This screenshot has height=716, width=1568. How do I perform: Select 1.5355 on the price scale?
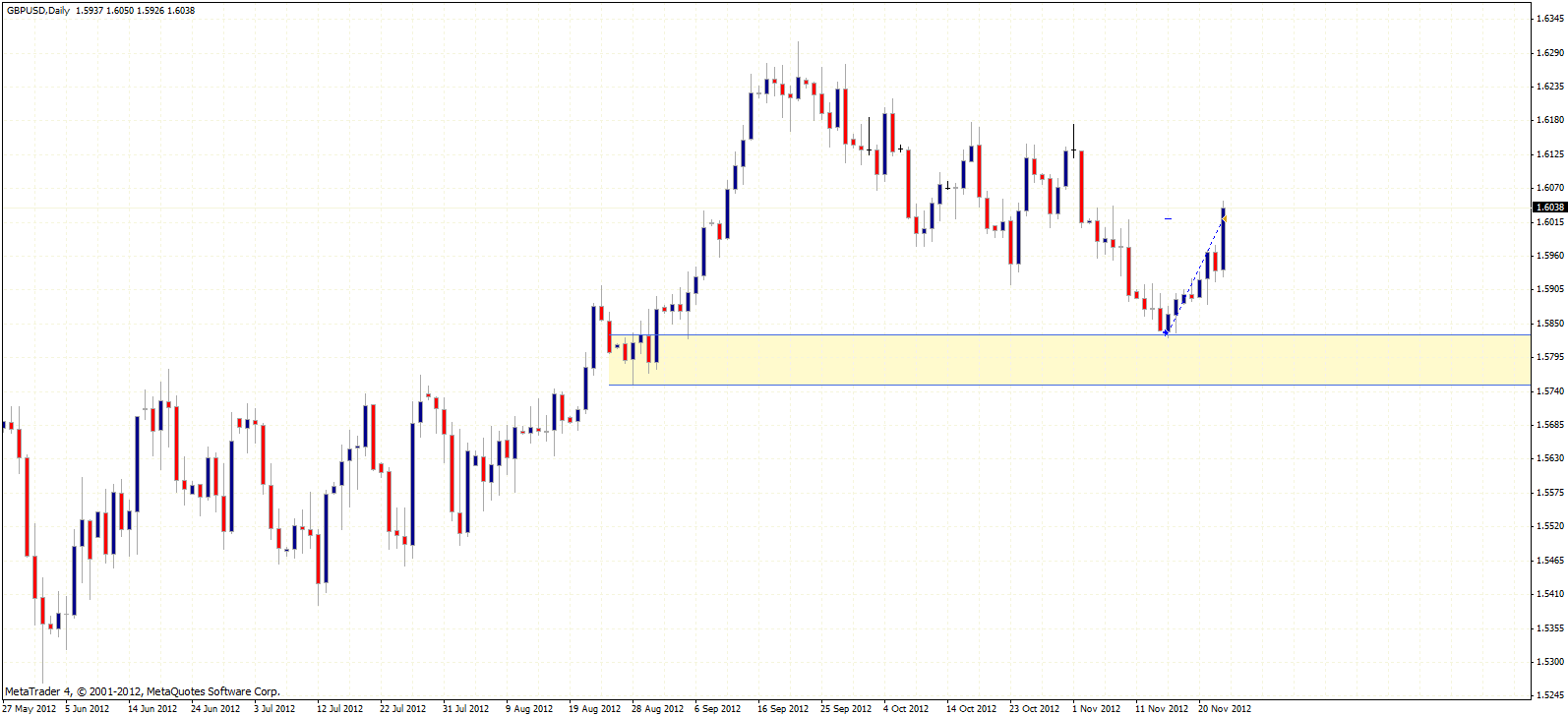click(x=1550, y=628)
